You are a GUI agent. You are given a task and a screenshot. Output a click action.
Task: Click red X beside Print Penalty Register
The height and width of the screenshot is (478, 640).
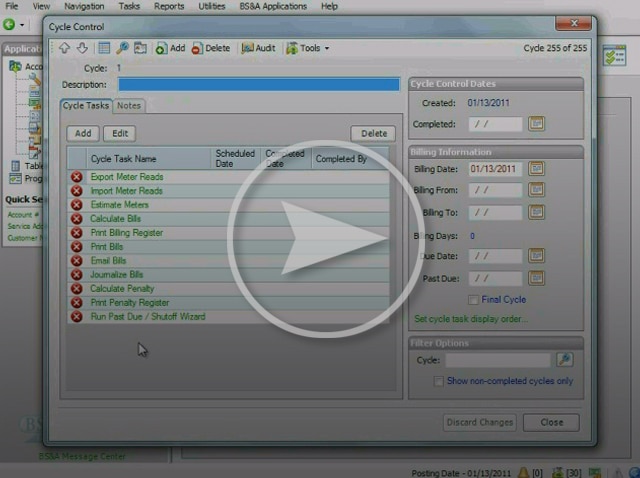click(x=76, y=302)
